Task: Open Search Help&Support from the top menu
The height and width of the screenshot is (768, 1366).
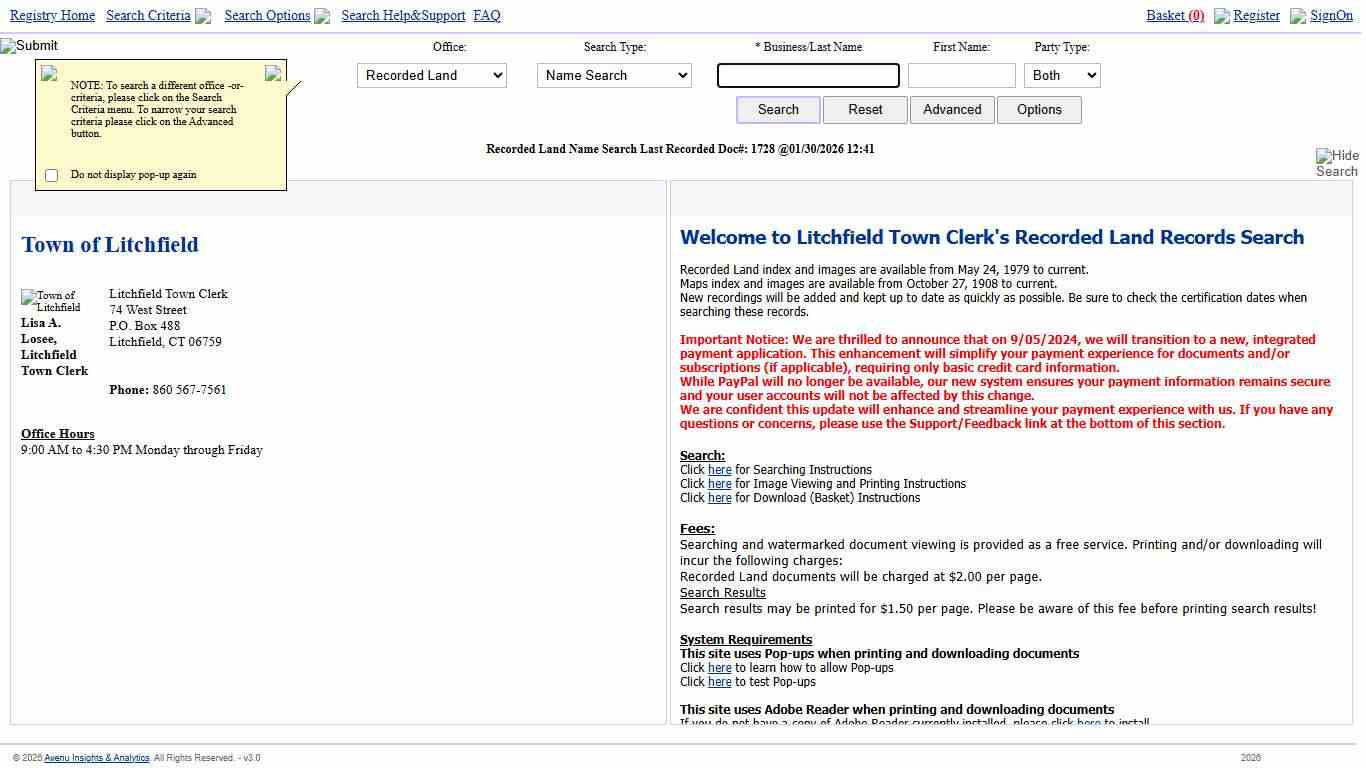Action: tap(403, 16)
